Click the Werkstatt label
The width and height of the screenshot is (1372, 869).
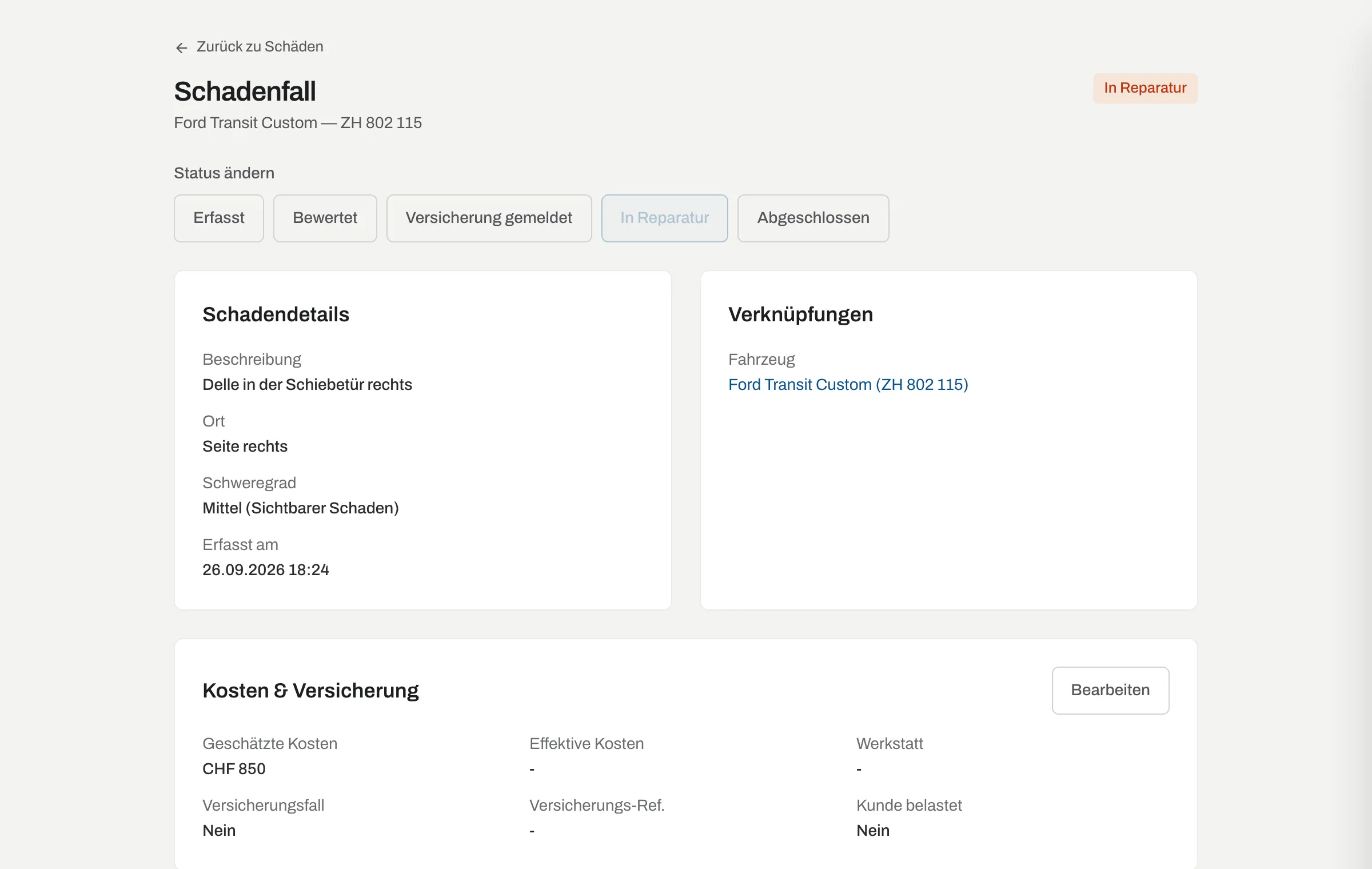pyautogui.click(x=890, y=744)
